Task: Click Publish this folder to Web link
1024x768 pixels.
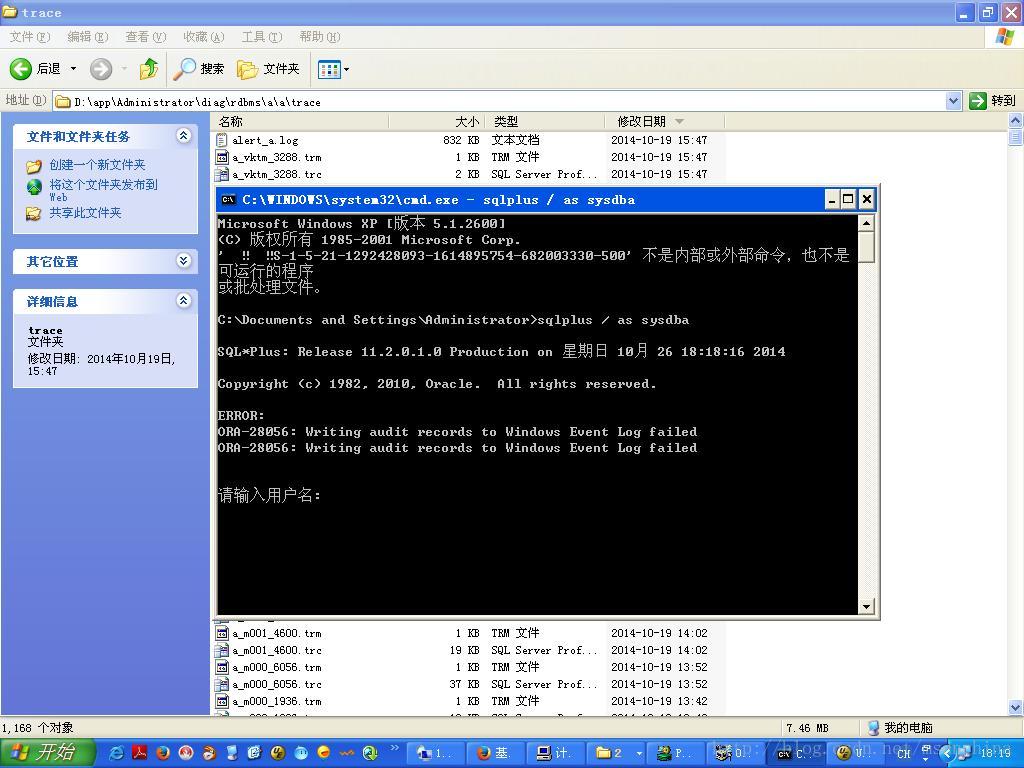Action: 103,190
